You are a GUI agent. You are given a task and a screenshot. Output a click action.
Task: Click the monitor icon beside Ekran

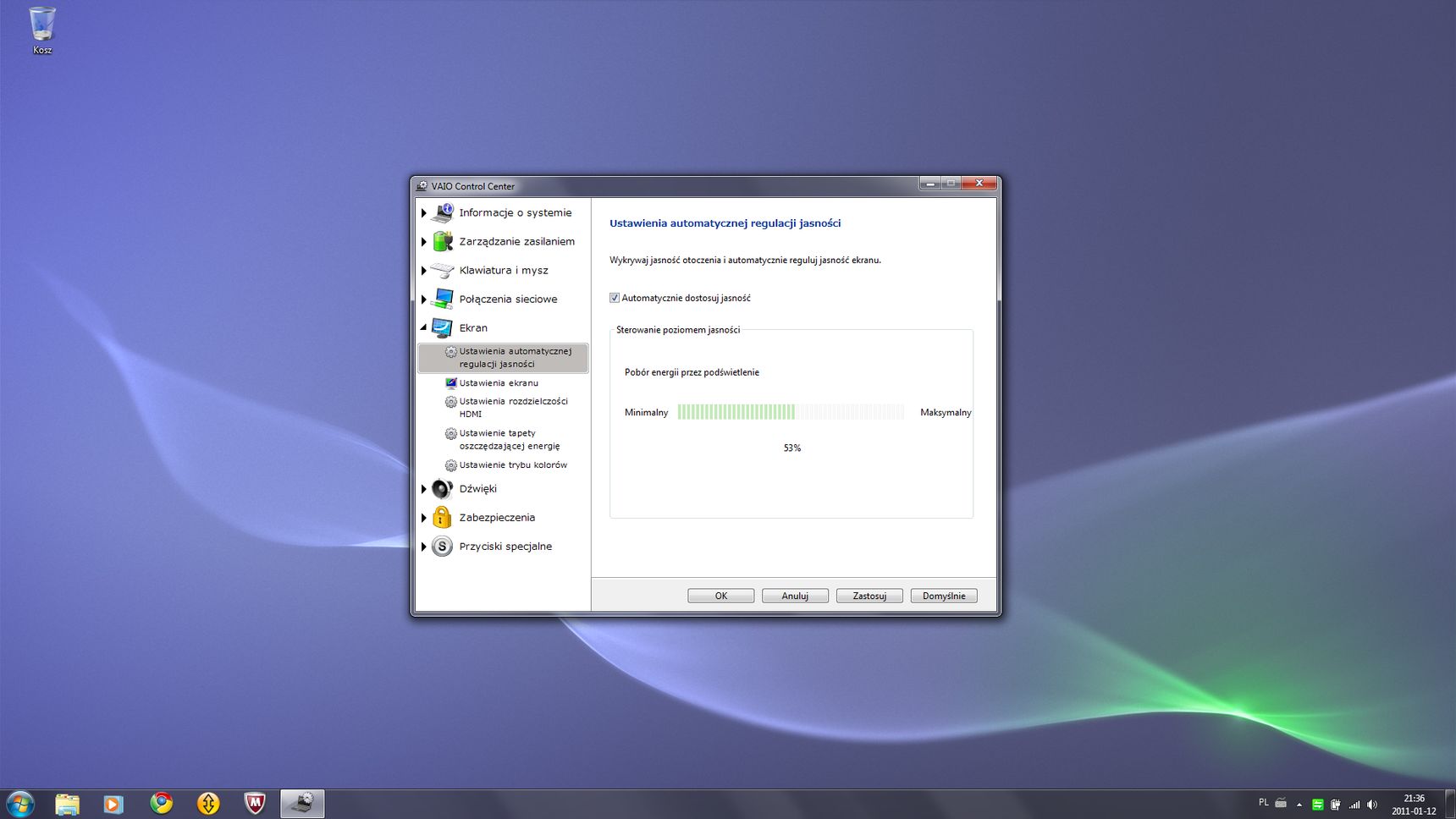click(442, 327)
